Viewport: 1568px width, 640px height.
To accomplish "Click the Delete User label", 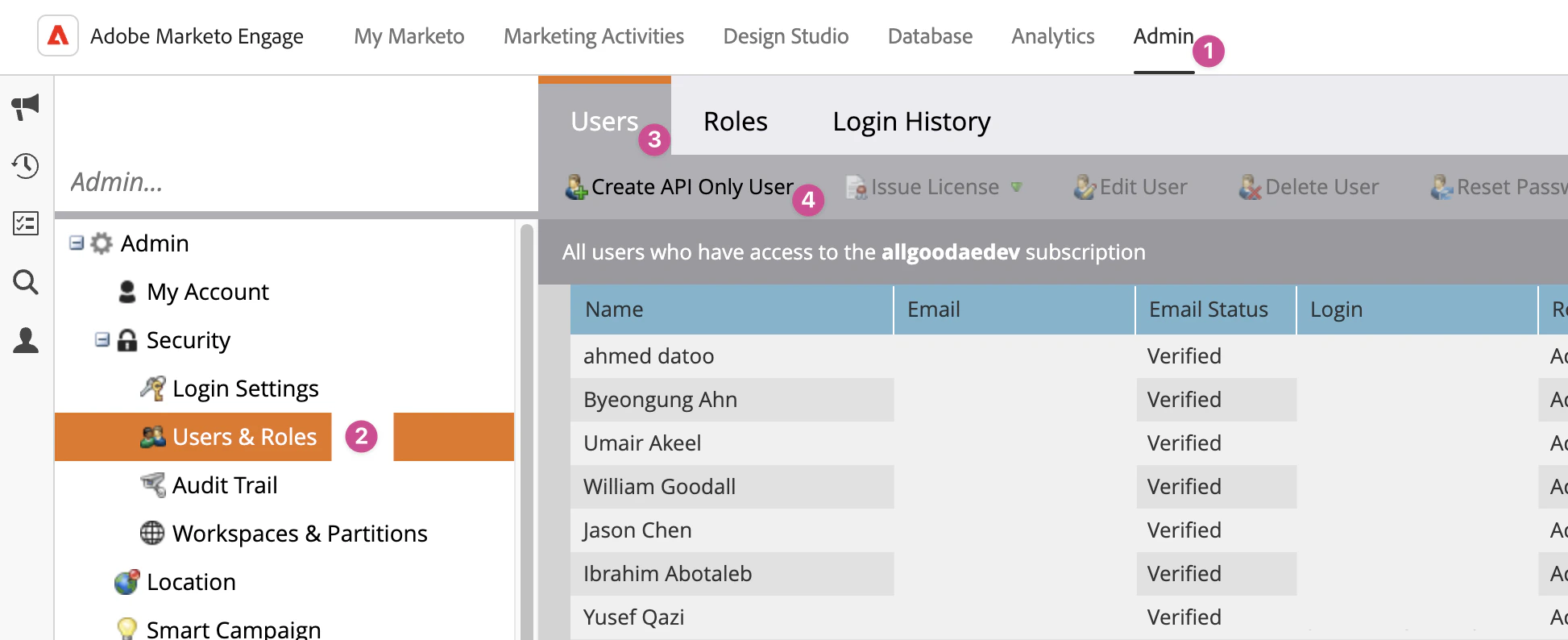I will click(1322, 187).
